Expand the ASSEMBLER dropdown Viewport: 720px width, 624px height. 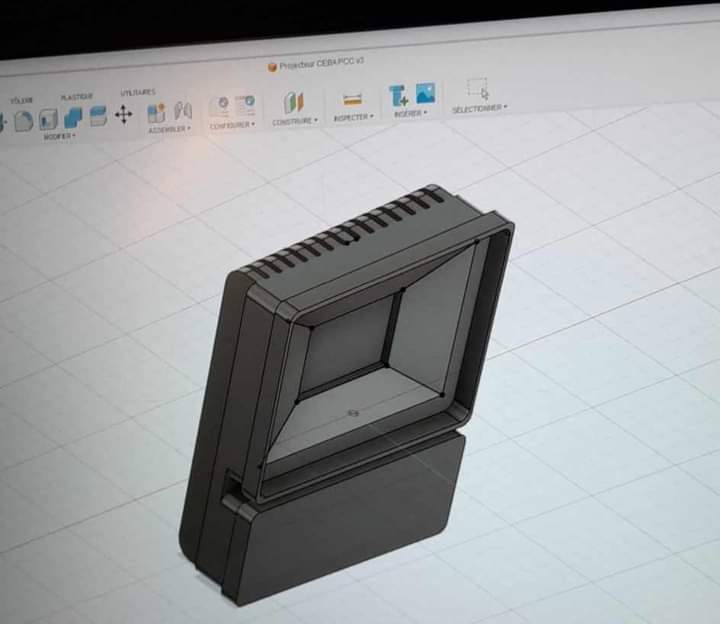click(x=169, y=129)
